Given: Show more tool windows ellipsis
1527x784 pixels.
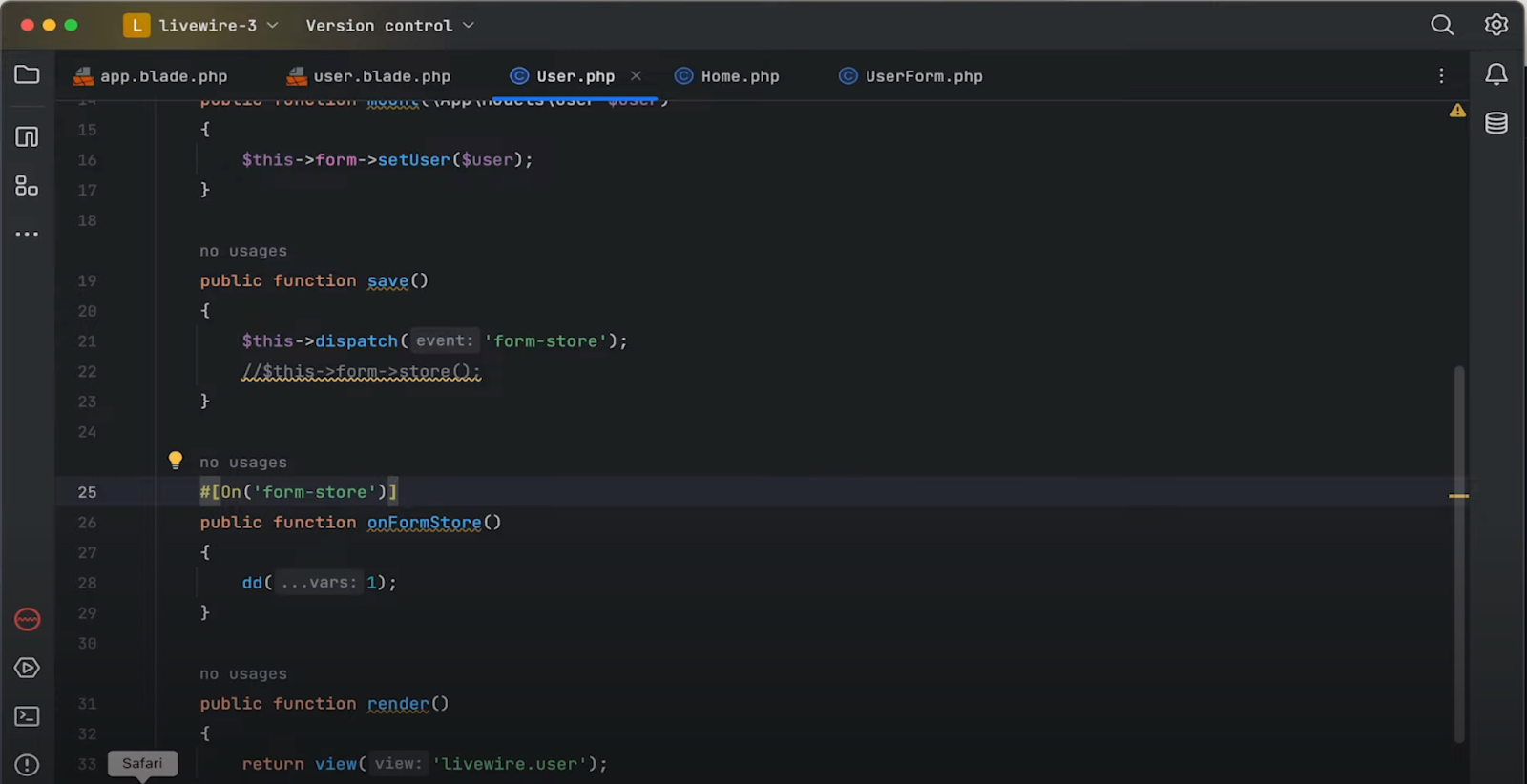Looking at the screenshot, I should (27, 234).
